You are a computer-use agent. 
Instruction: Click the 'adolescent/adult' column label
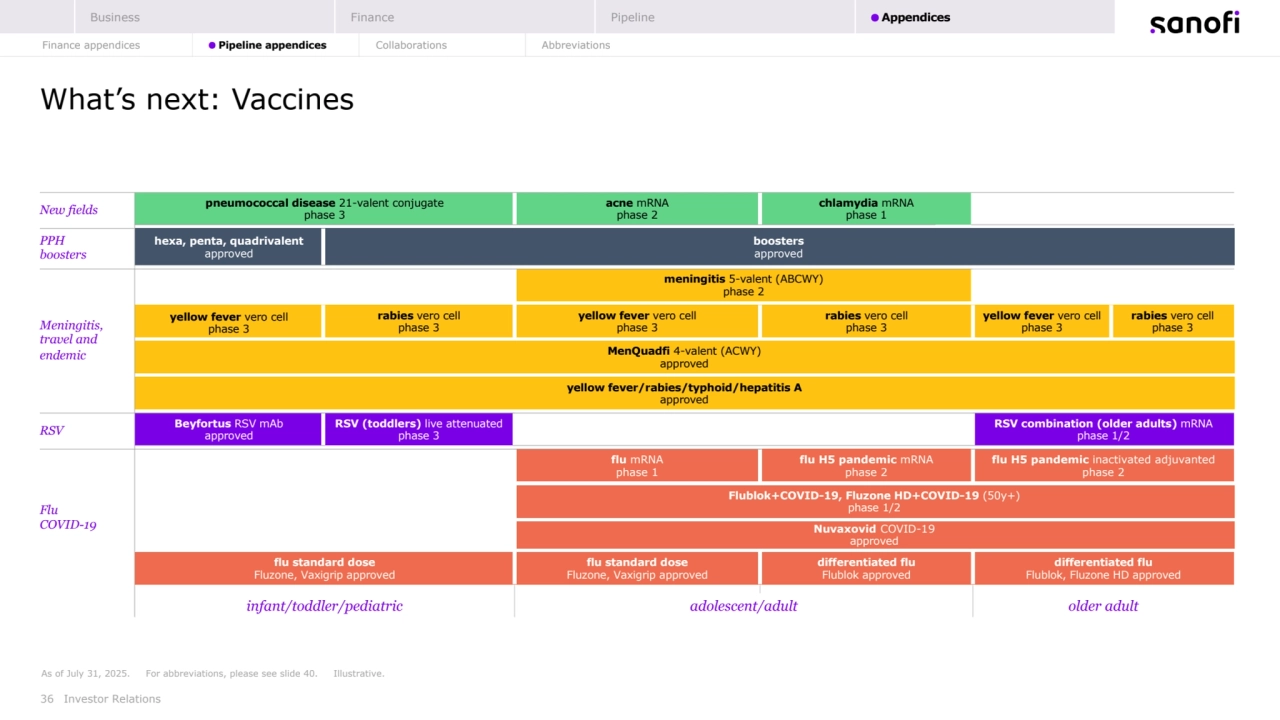coord(744,605)
